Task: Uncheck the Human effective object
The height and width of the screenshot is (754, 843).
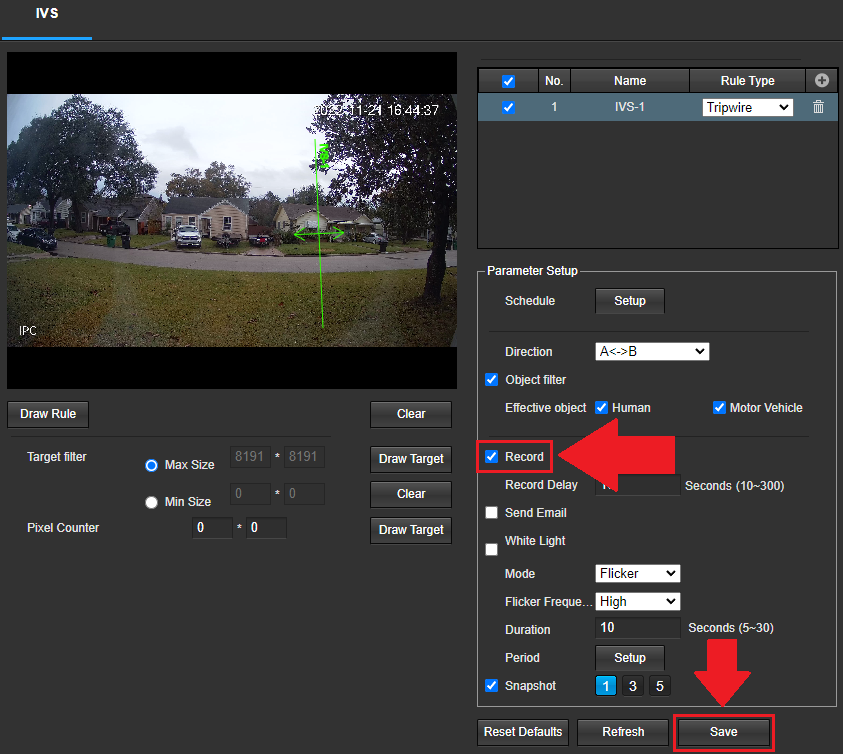Action: [602, 408]
